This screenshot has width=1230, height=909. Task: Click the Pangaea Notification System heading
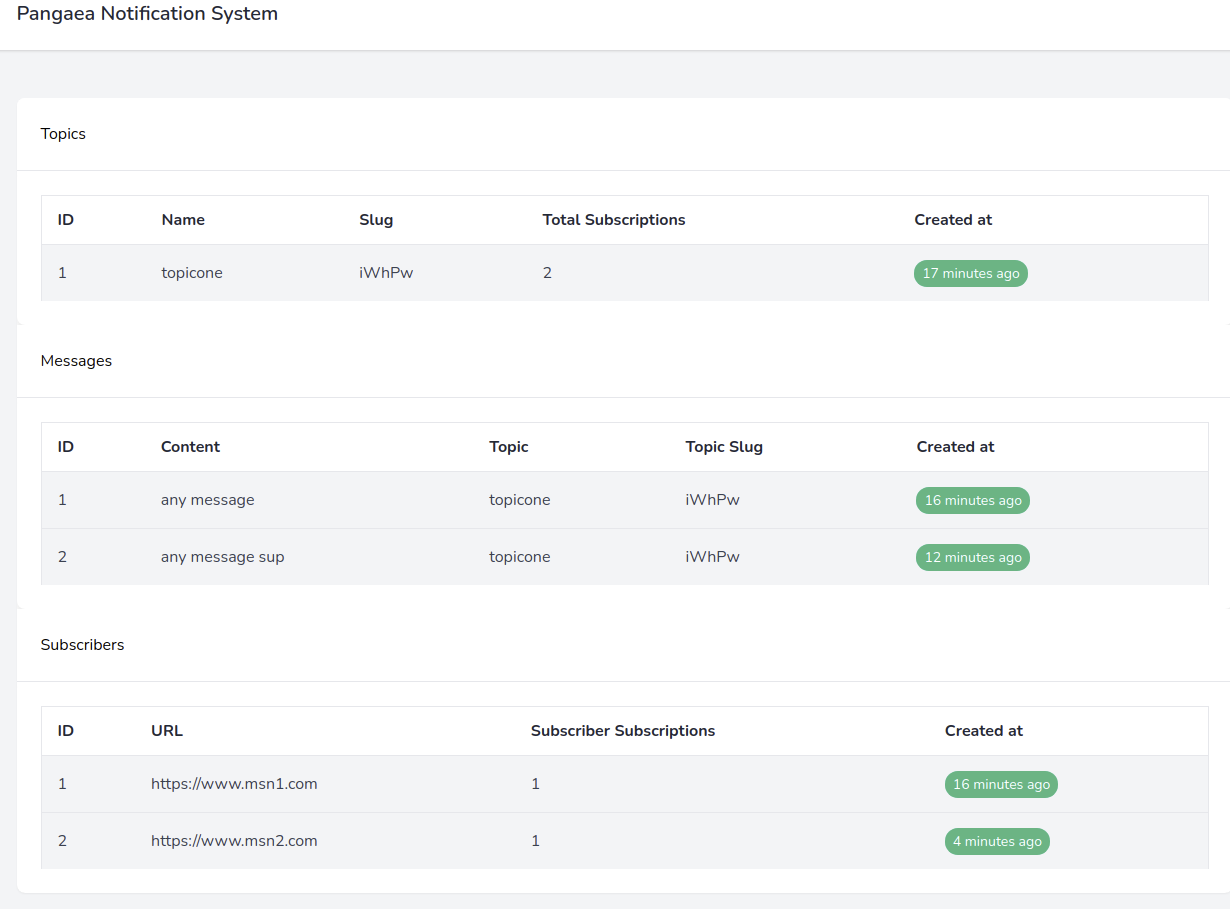tap(147, 13)
